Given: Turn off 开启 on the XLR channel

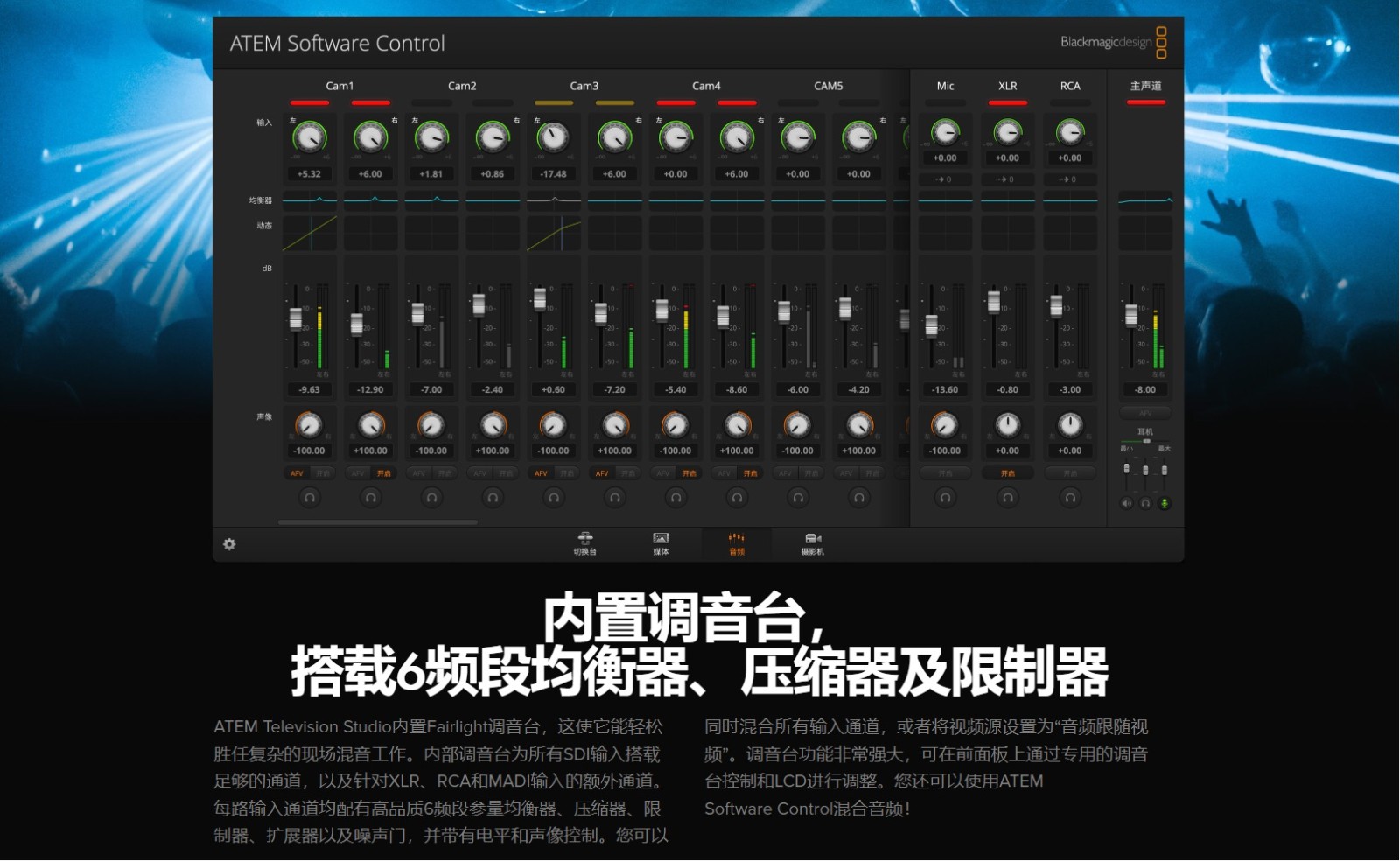Looking at the screenshot, I should (x=1008, y=473).
